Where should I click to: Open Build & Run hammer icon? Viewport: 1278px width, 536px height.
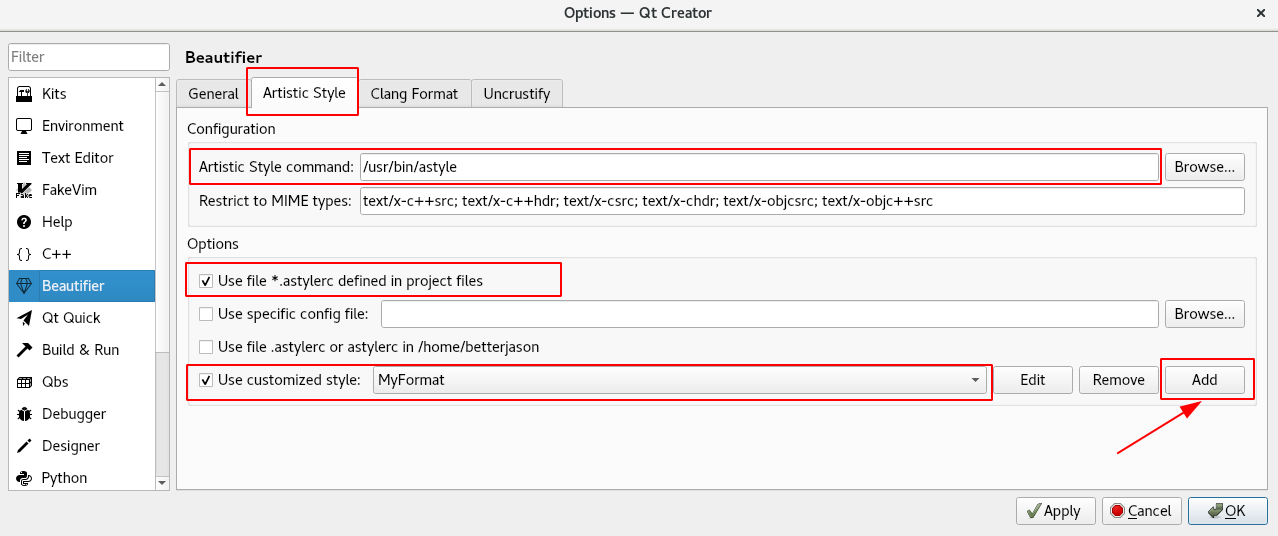[x=25, y=350]
